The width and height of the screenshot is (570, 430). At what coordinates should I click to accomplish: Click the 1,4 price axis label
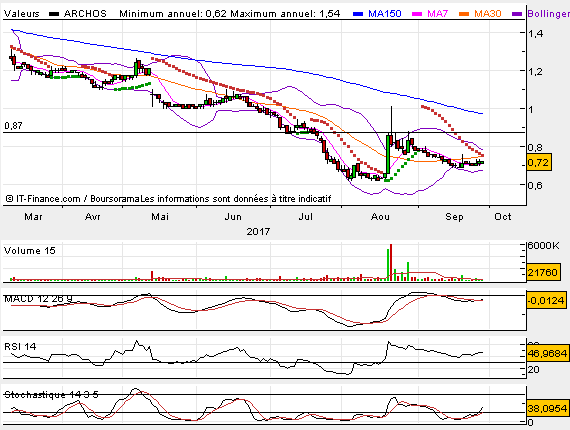(535, 34)
